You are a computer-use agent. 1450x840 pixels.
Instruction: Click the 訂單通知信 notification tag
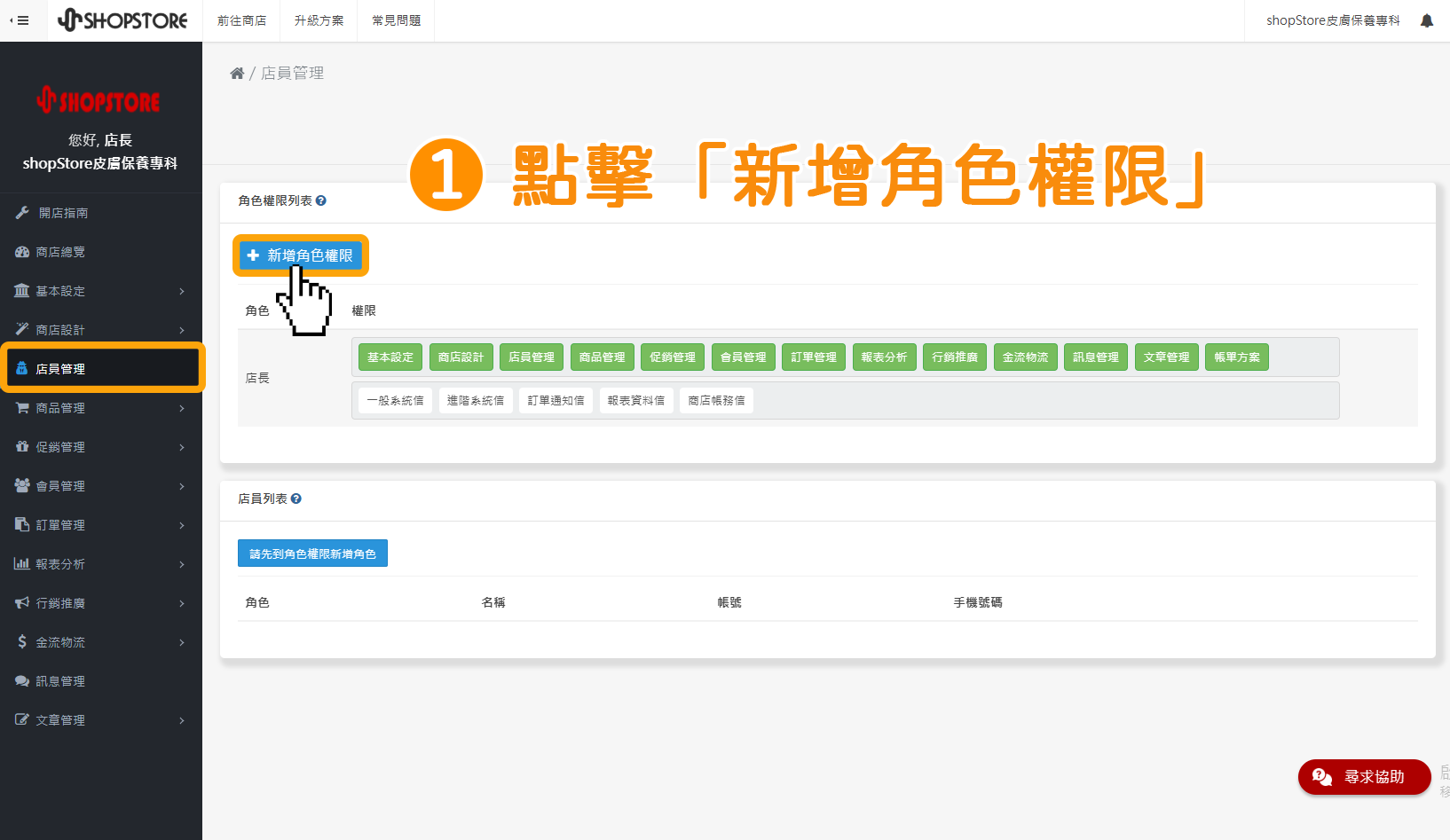coord(556,401)
